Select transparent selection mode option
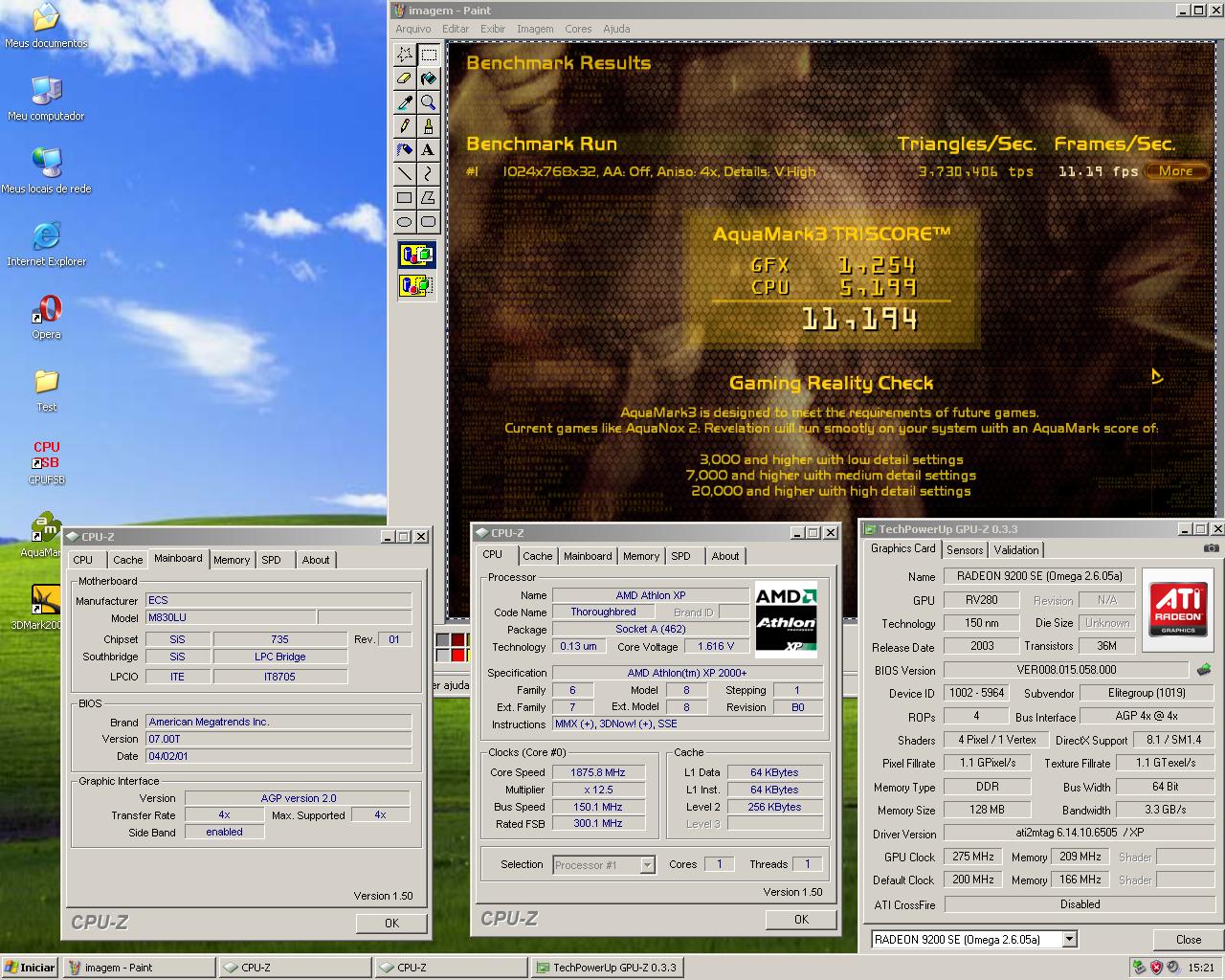 [x=416, y=285]
